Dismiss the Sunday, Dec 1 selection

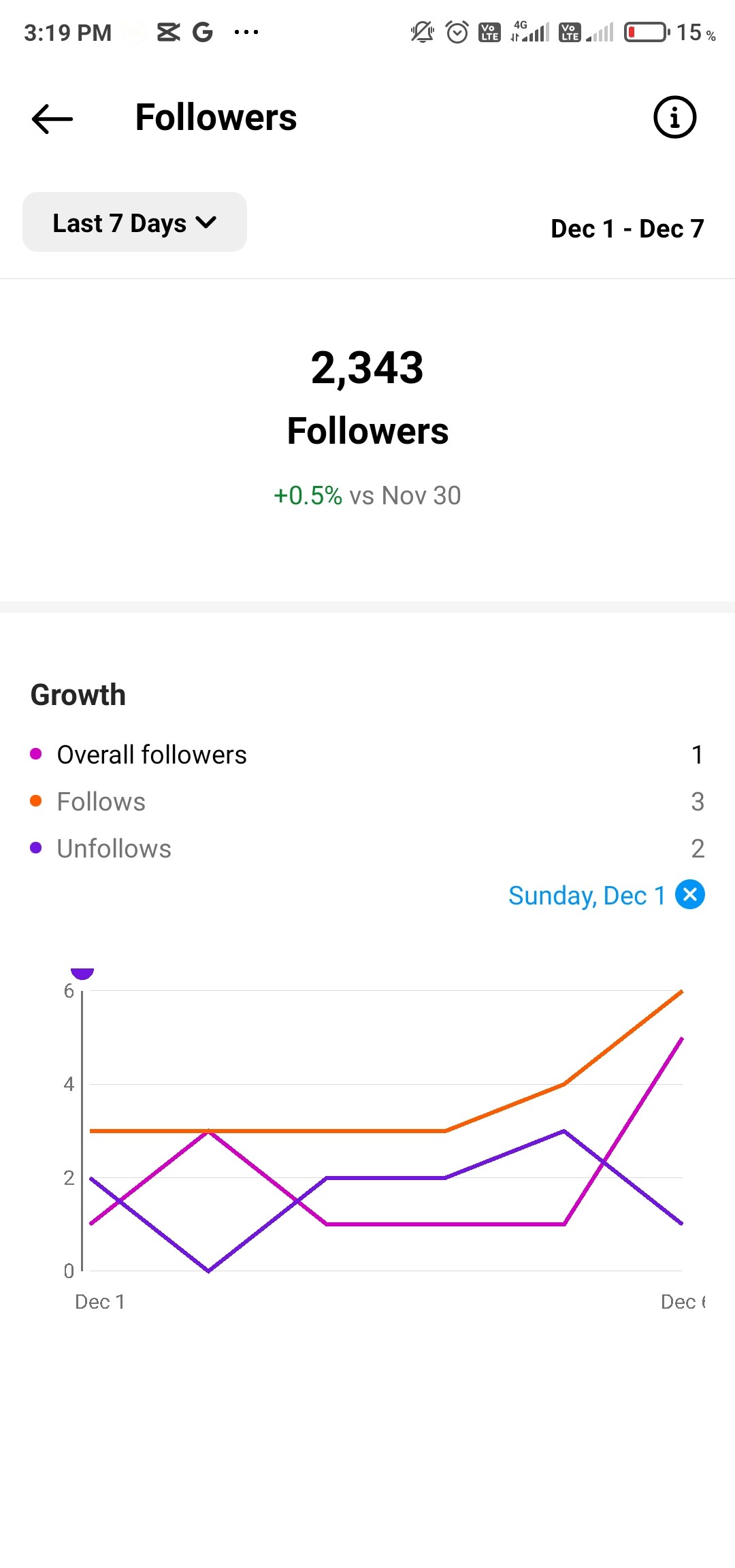click(689, 894)
